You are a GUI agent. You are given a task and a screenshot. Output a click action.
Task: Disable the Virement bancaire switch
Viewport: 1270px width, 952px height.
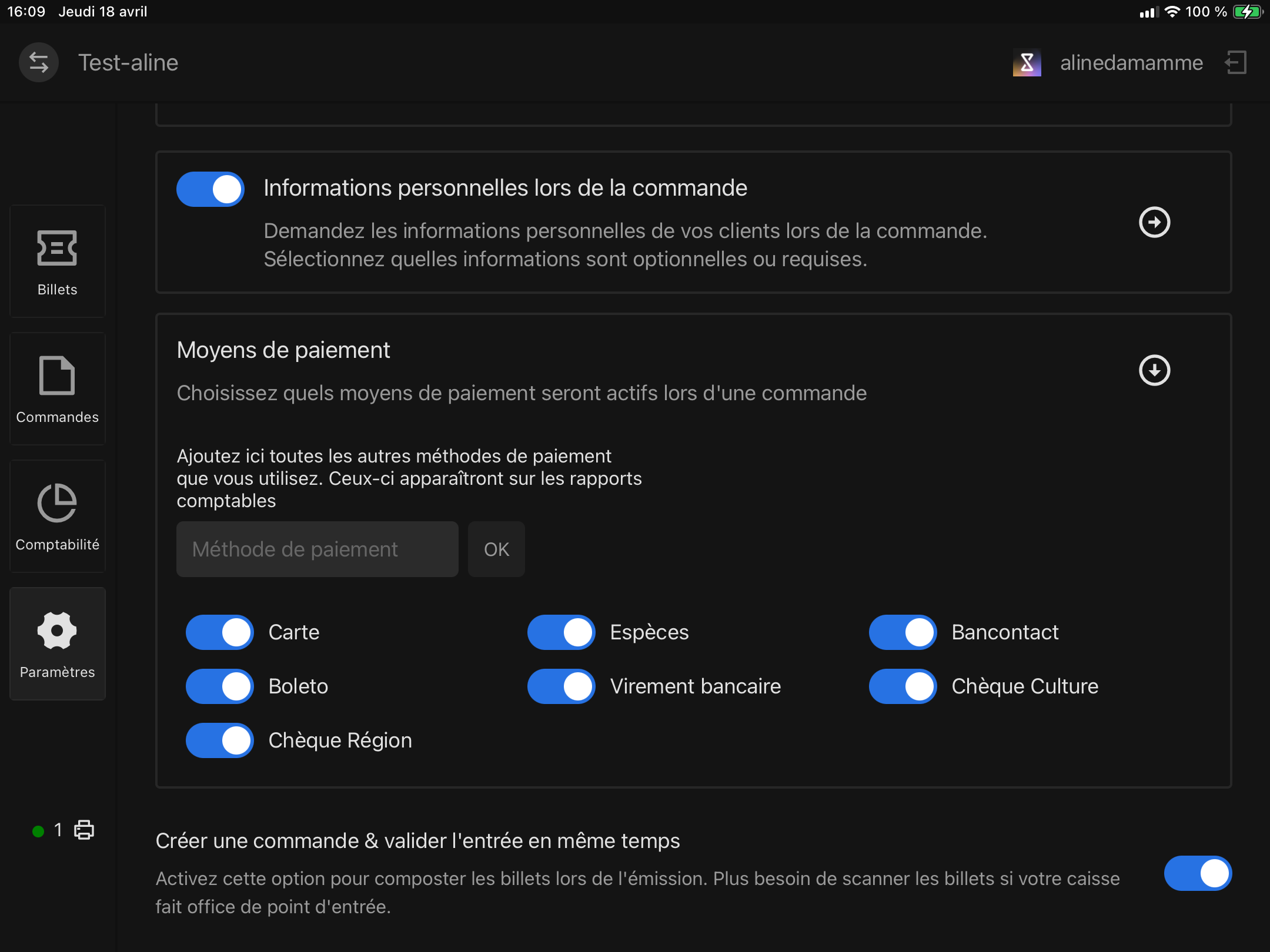click(x=562, y=686)
